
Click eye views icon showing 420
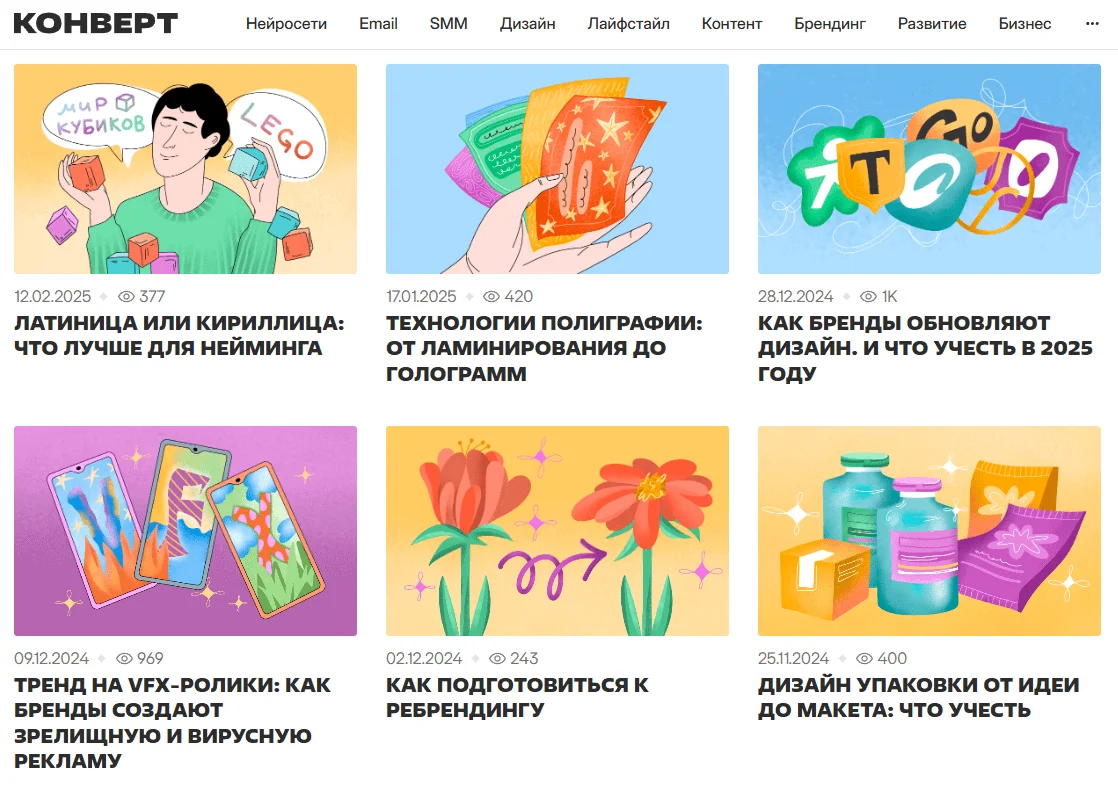click(491, 297)
